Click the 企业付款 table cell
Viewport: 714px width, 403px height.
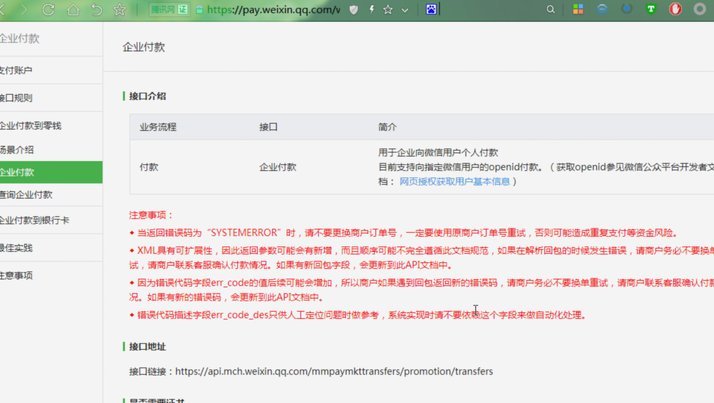tap(278, 167)
